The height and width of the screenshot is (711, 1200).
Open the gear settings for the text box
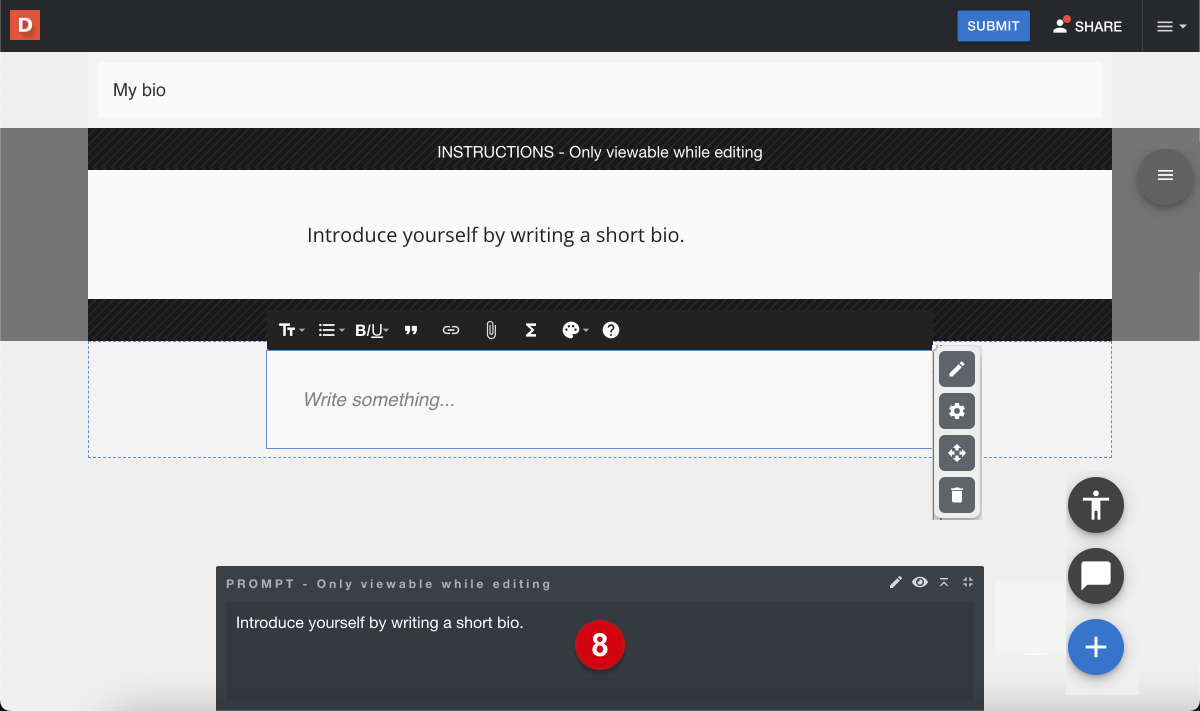click(x=957, y=411)
